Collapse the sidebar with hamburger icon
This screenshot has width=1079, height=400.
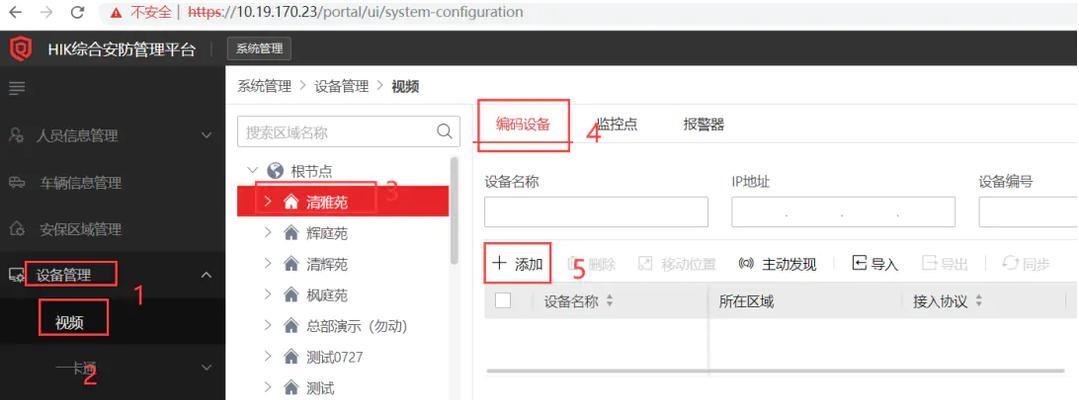(17, 87)
